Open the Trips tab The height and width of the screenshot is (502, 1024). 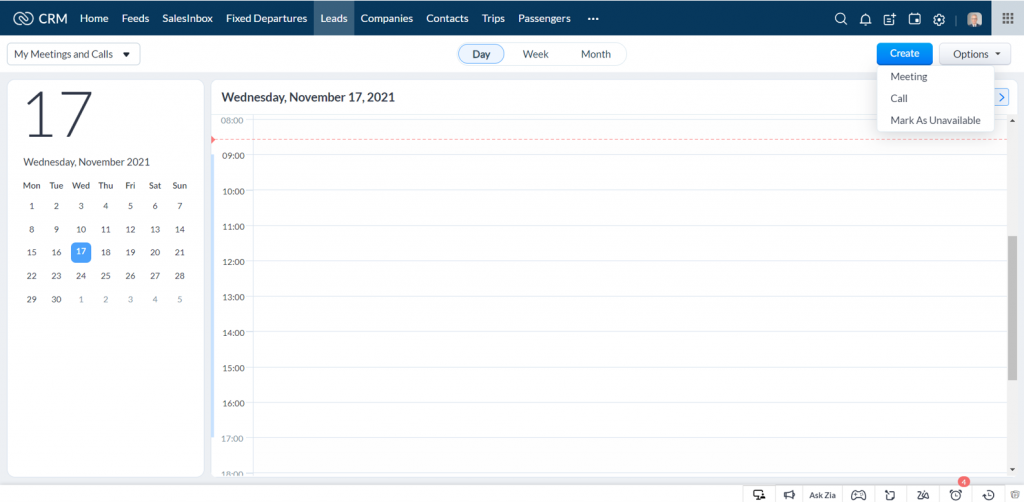[x=493, y=18]
